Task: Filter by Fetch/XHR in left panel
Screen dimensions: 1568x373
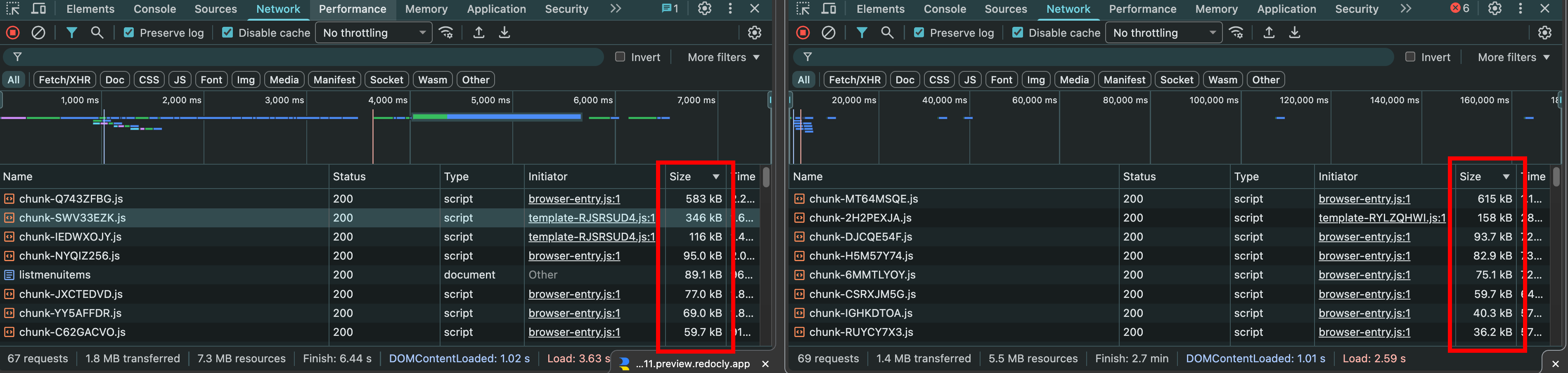Action: coord(64,80)
